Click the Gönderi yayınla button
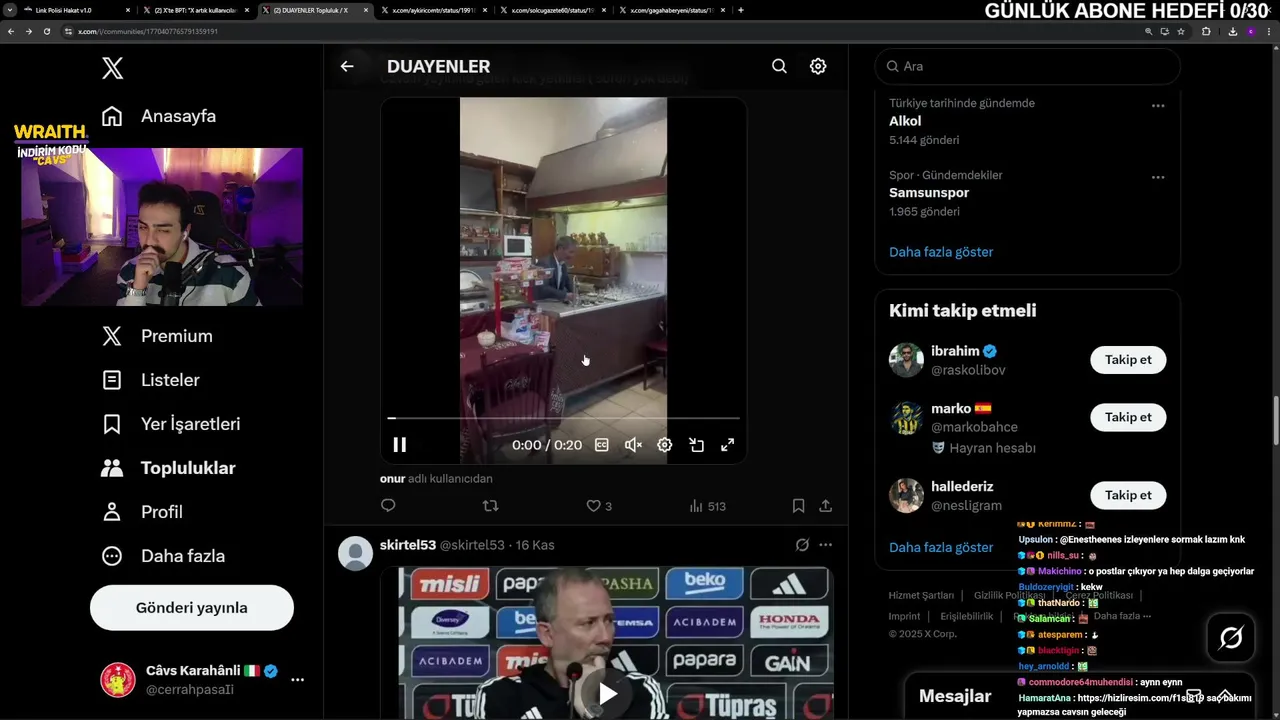Viewport: 1280px width, 720px height. (192, 608)
